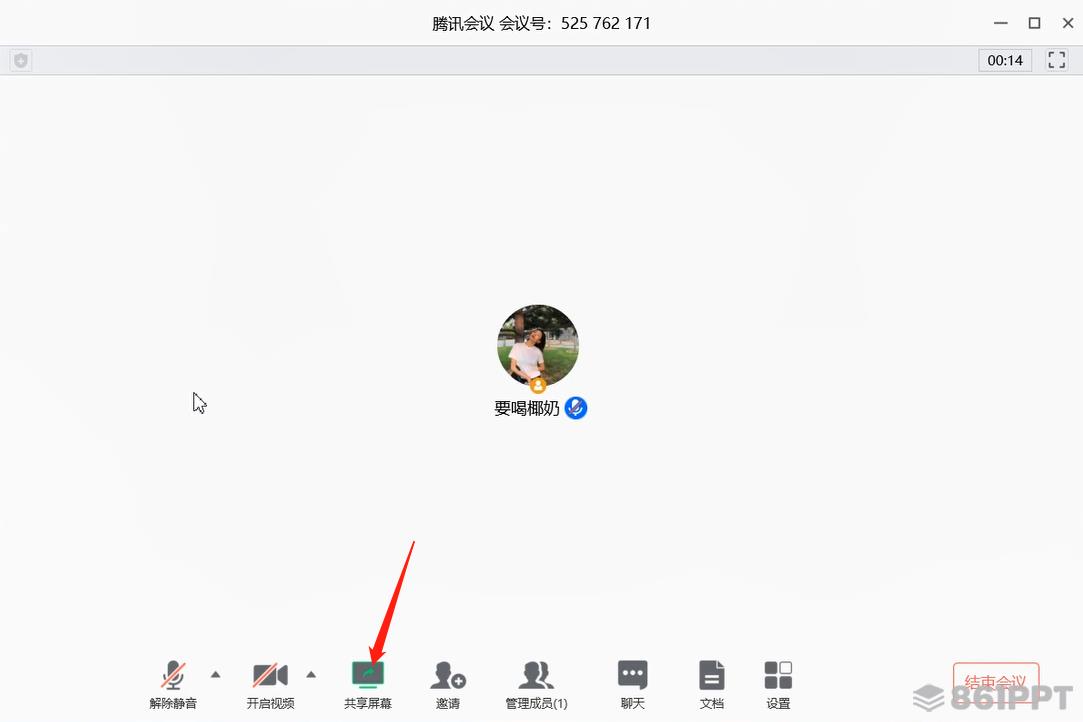This screenshot has height=722, width=1083.
Task: Enter full screen with the expand icon
Action: (x=1057, y=60)
